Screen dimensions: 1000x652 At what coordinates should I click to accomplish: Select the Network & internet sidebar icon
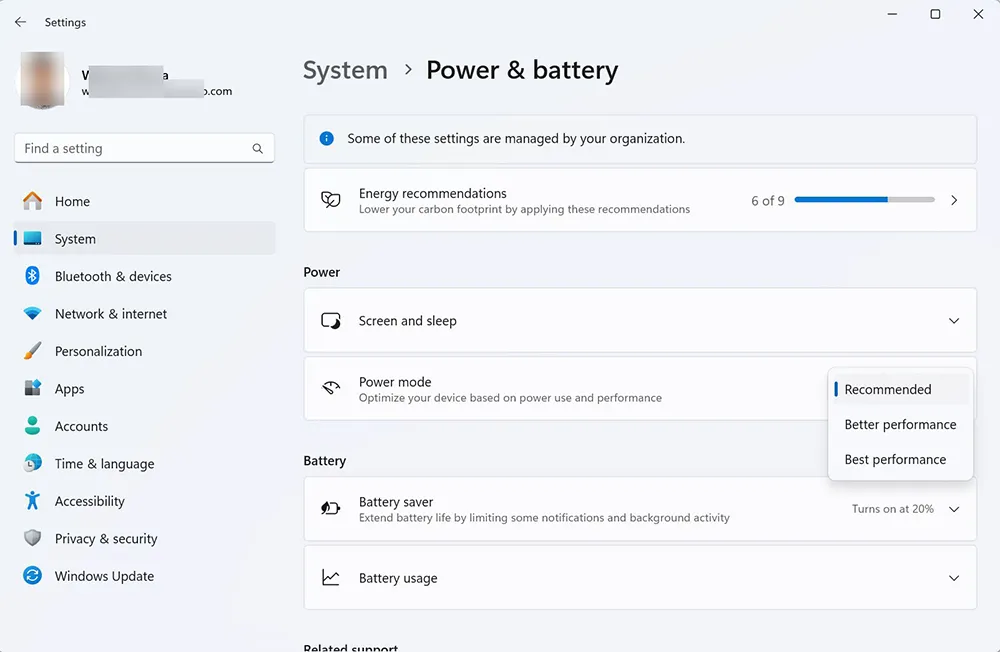pos(31,313)
